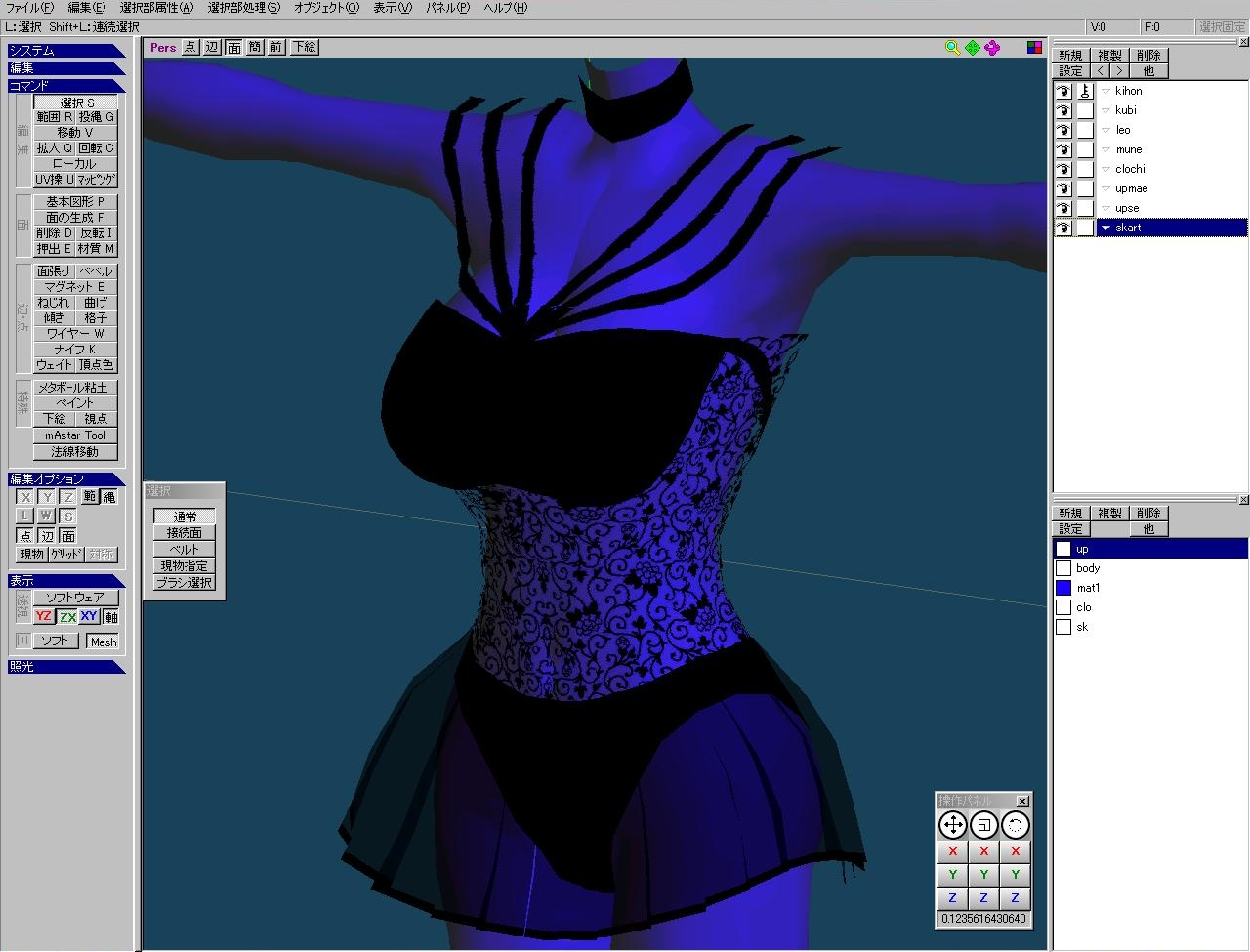Click the four-color viewport layout icon
Screen dimensions: 1250x952
pyautogui.click(x=1034, y=48)
